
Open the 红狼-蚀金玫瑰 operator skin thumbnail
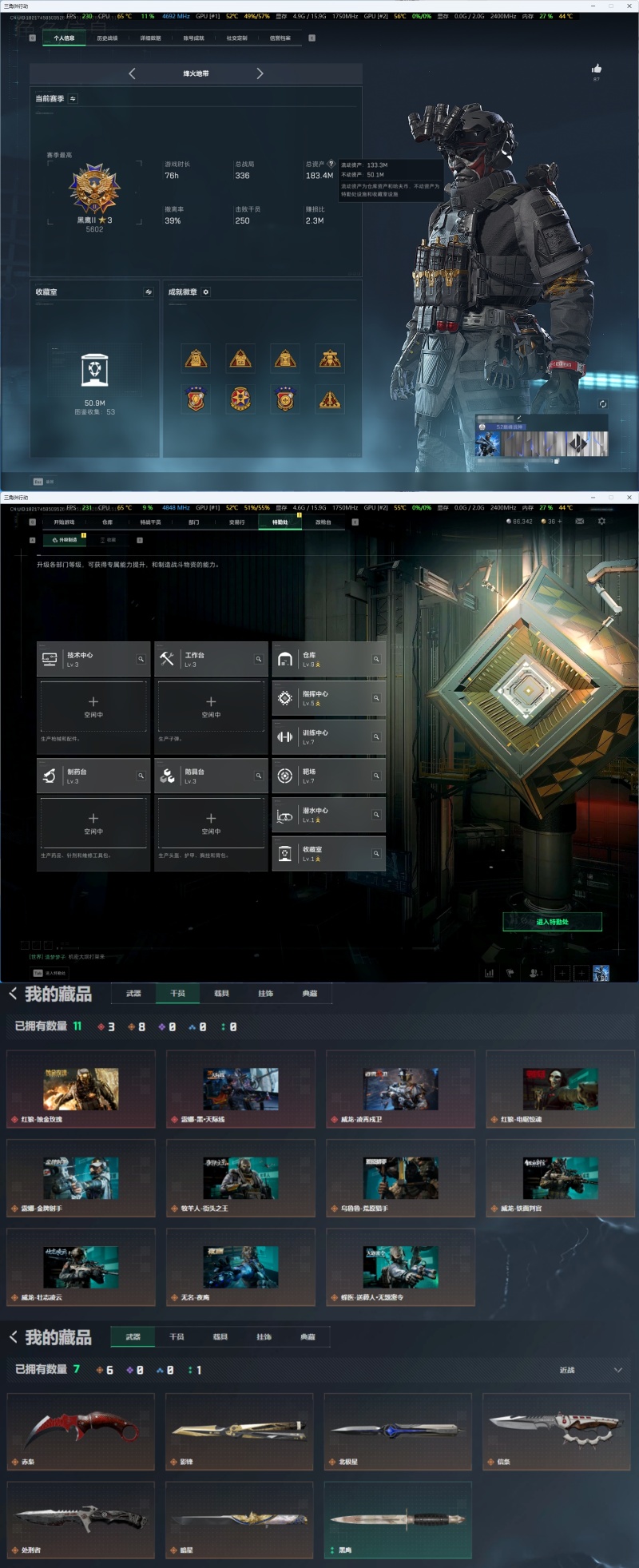81,1089
